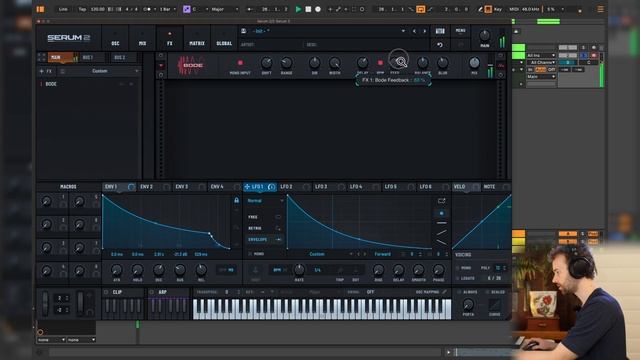Select the ENV 1 tab
The image size is (640, 360).
tap(119, 187)
